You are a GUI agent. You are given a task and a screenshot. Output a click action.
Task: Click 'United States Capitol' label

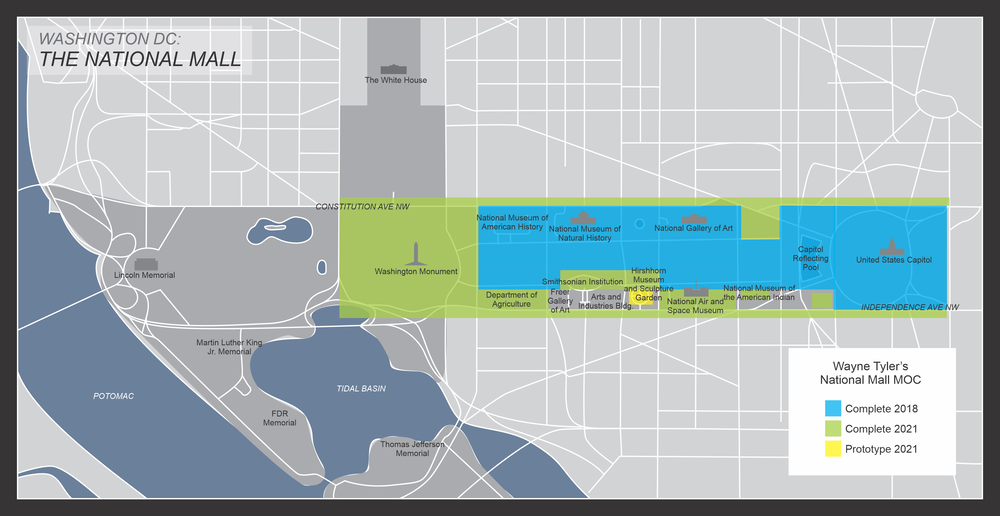(893, 260)
